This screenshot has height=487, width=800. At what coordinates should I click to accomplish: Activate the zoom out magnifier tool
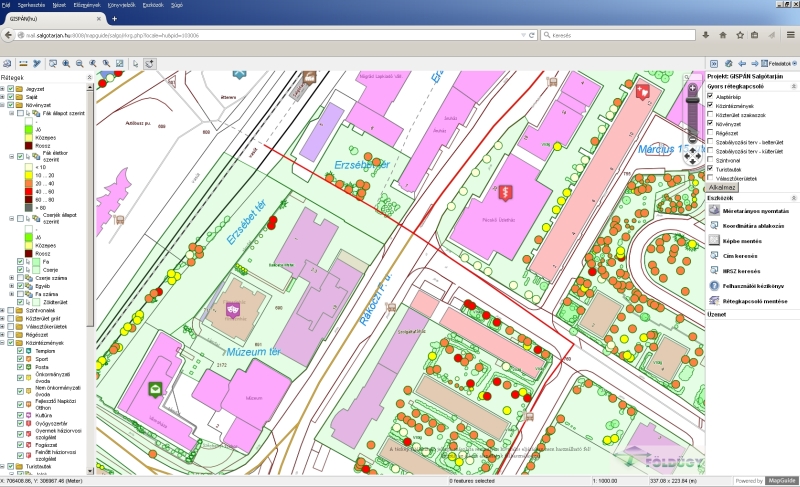[x=78, y=62]
